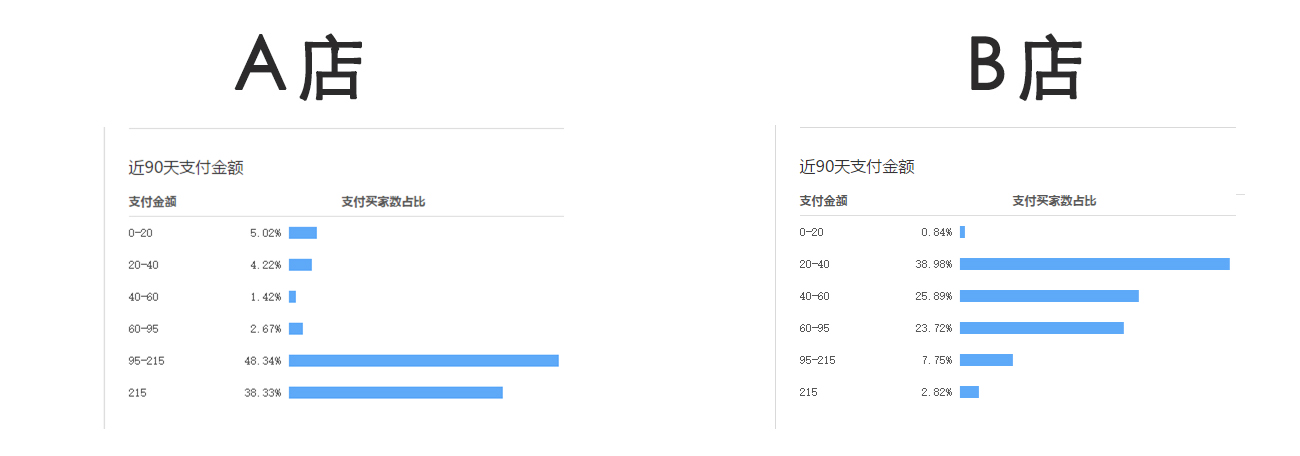Click B店's 支付金额 column header

[x=823, y=201]
